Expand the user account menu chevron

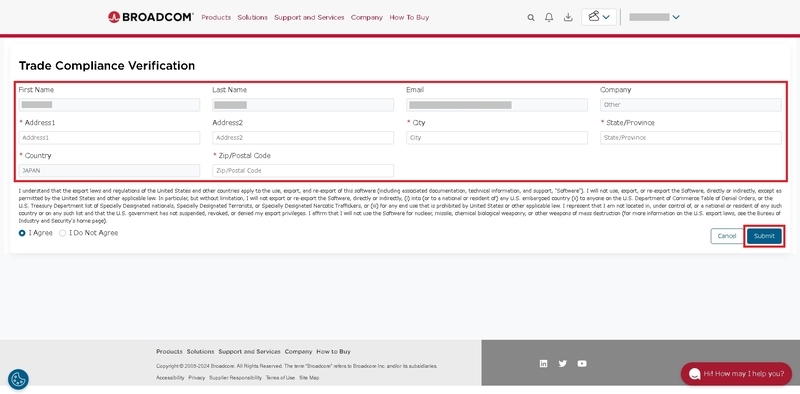(x=676, y=17)
